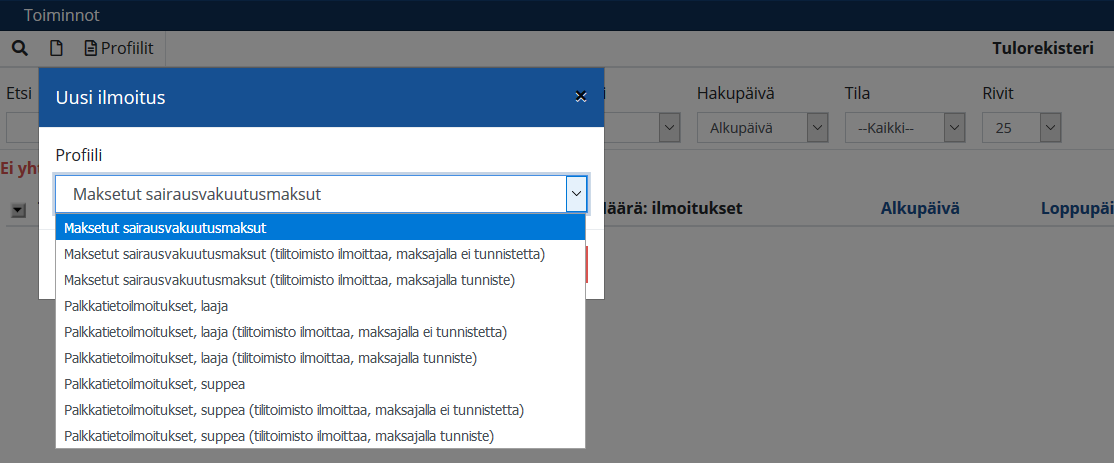Choose Maksetut sairausvakuutusmaksut, maksajalla tunniste option
The height and width of the screenshot is (463, 1114).
289,280
